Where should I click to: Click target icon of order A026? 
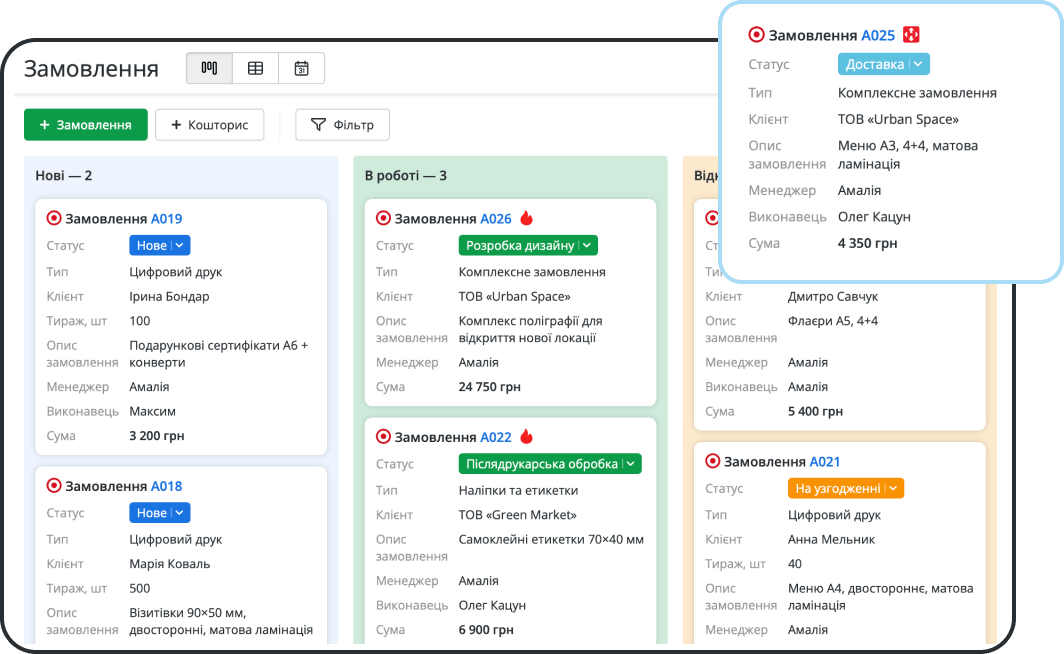point(383,218)
